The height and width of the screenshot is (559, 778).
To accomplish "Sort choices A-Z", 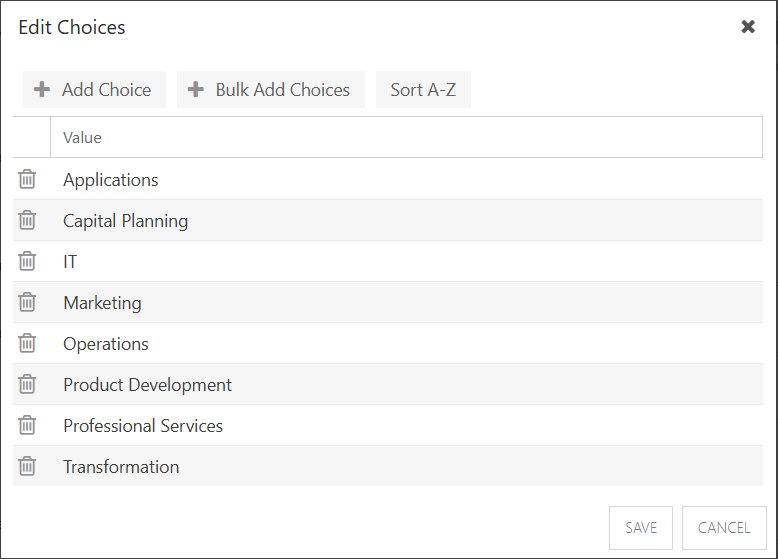I will [423, 90].
